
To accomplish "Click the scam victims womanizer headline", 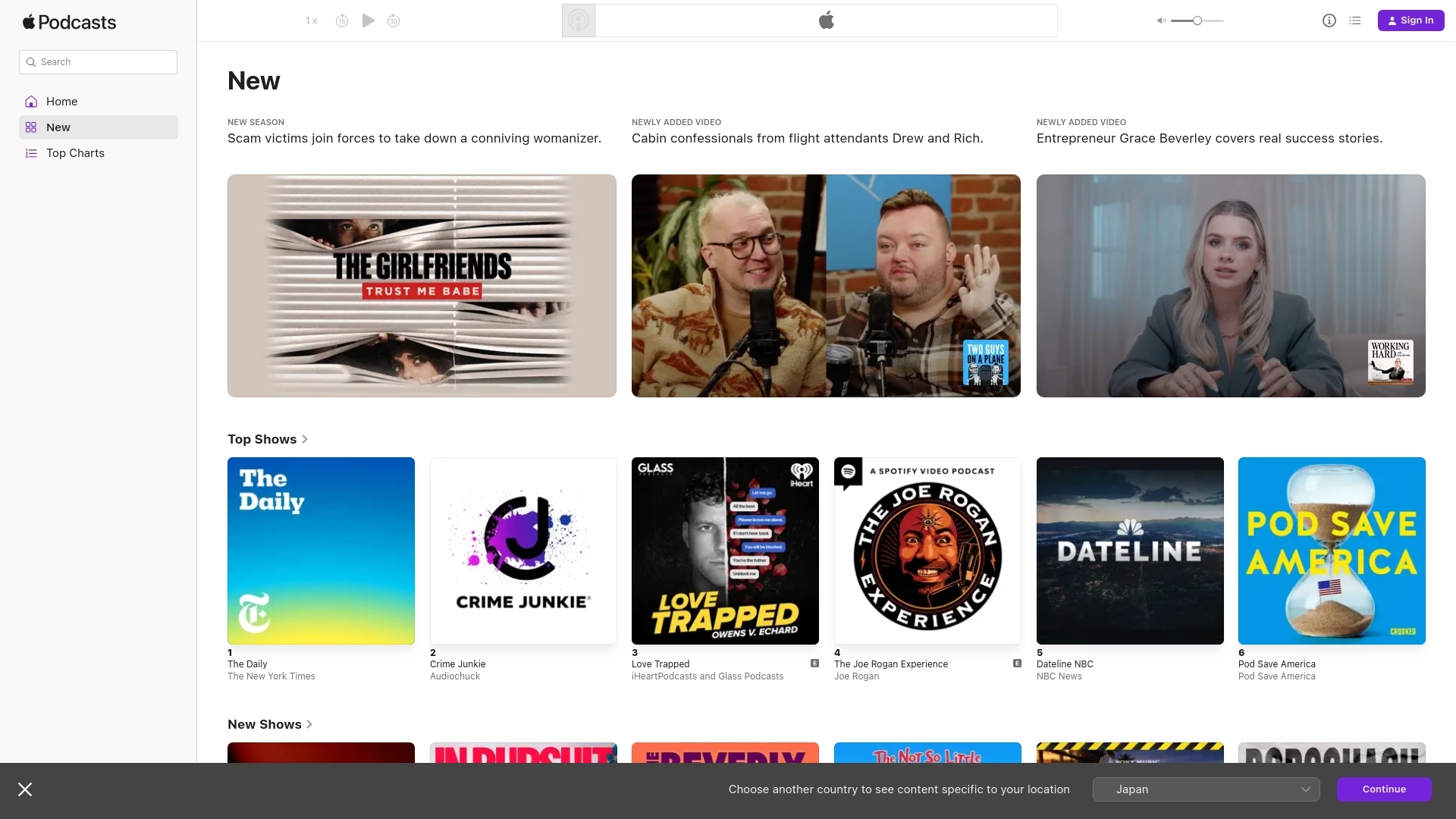I will (414, 139).
